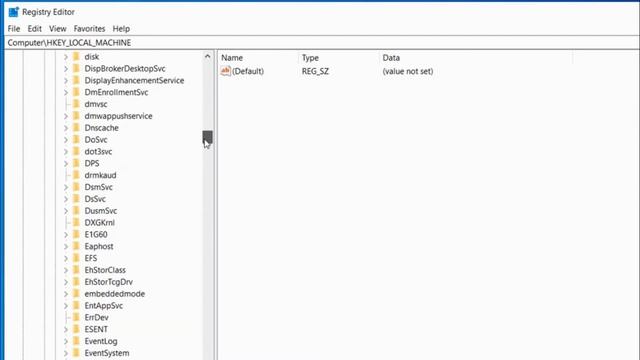Click the EhStorClass folder icon
Image resolution: width=640 pixels, height=360 pixels.
(76, 270)
